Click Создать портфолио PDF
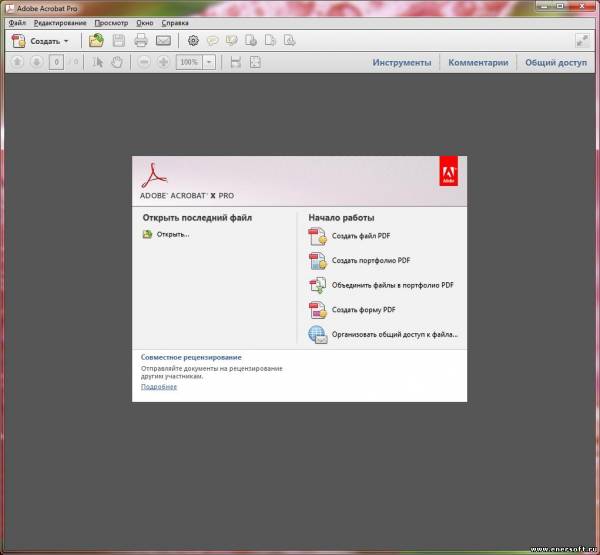This screenshot has height=555, width=600. pyautogui.click(x=371, y=260)
